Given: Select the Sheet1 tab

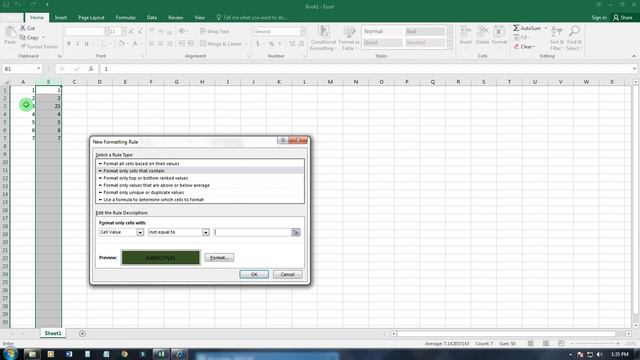Looking at the screenshot, I should [53, 333].
